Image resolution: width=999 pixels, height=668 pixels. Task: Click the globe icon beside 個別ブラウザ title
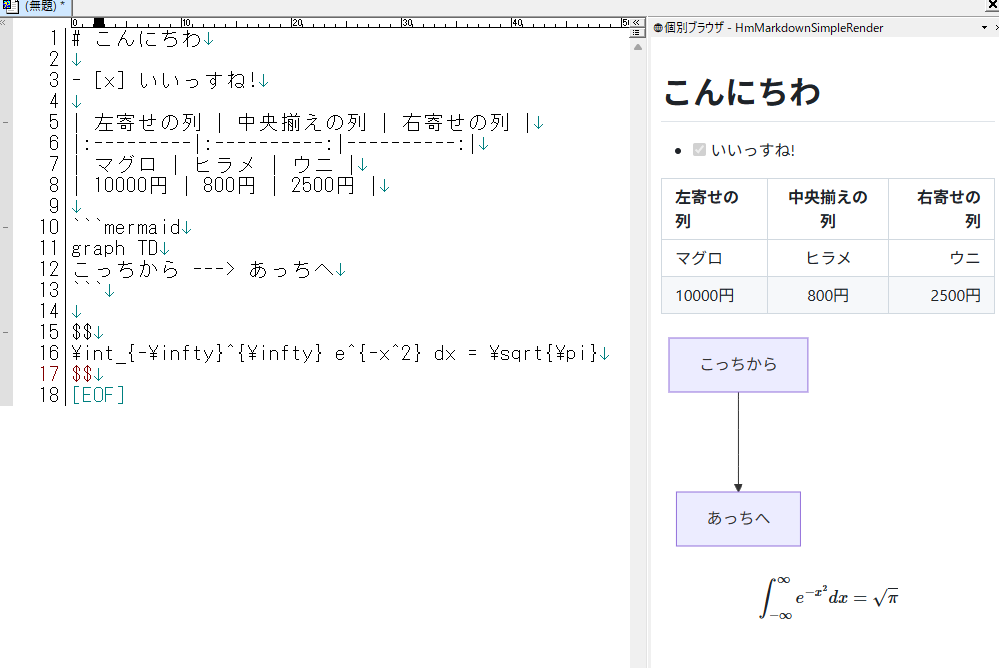click(x=658, y=28)
